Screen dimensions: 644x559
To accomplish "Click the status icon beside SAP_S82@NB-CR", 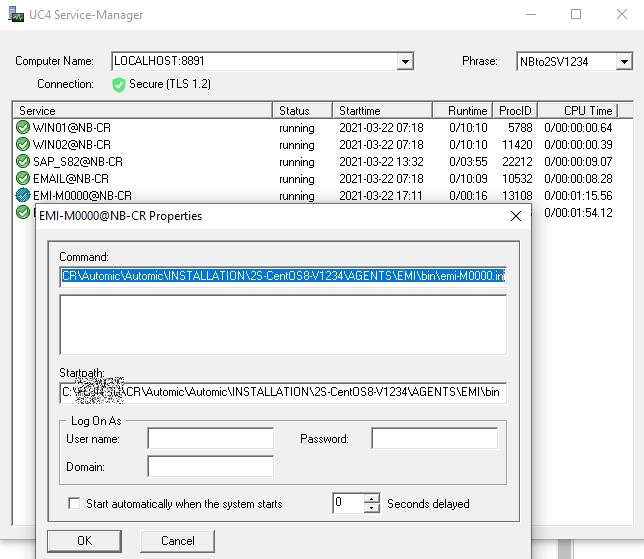I will (23, 161).
